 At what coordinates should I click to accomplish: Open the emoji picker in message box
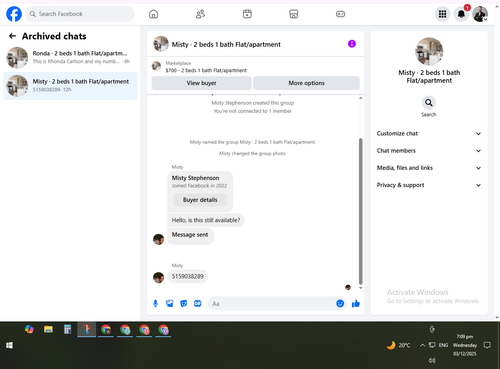tap(340, 303)
